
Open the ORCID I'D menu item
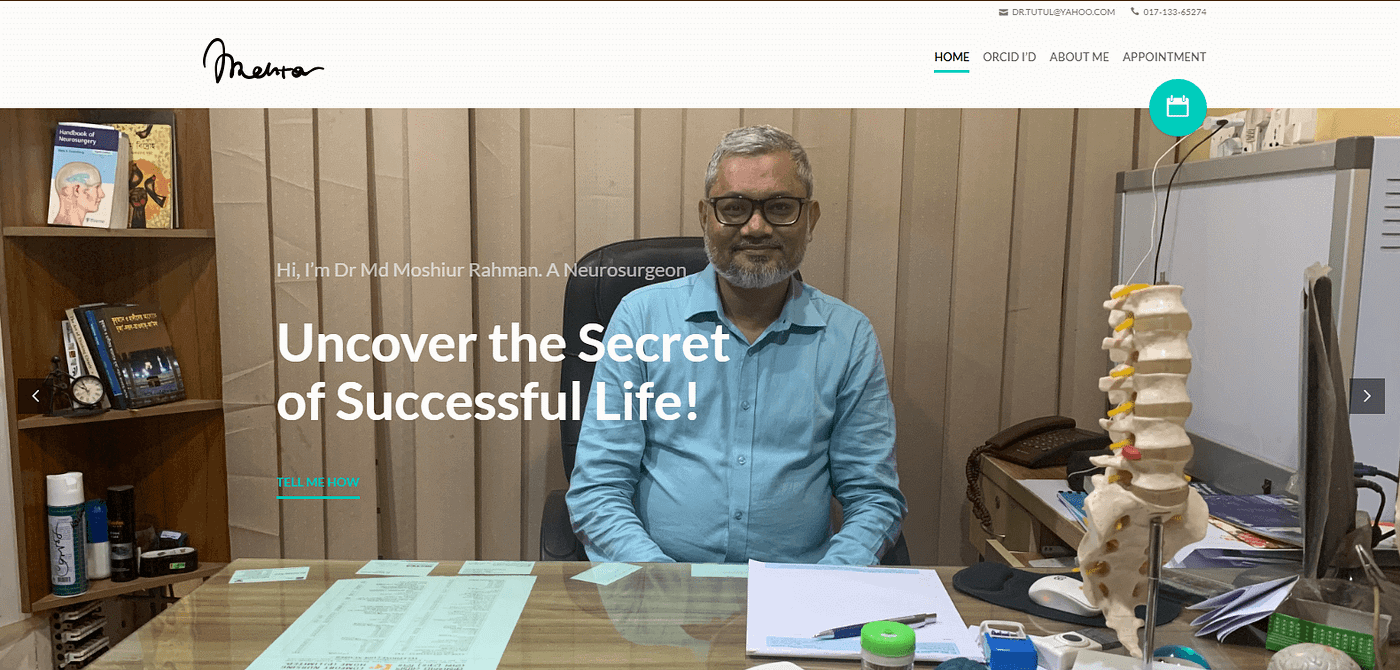point(1009,57)
